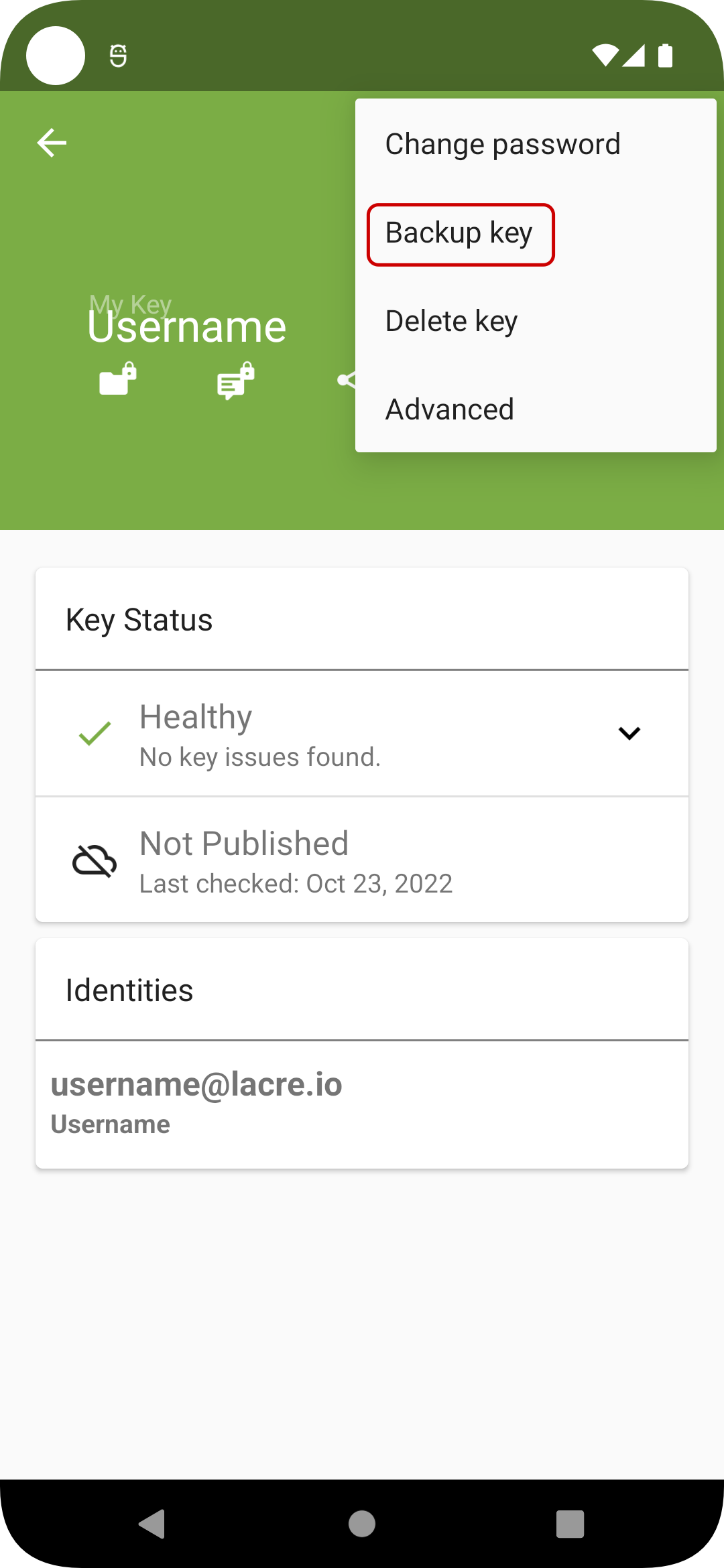Tap the Healthy No key issues row
Viewport: 724px width, 1568px height.
362,734
